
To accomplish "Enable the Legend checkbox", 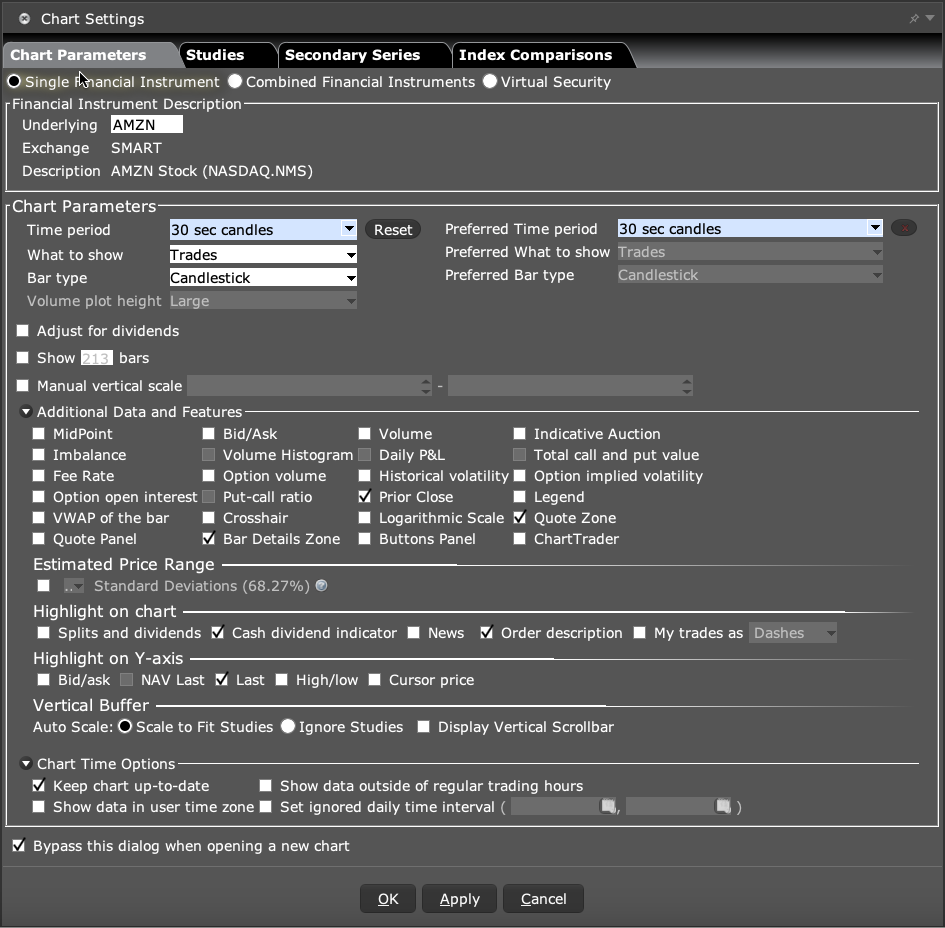I will click(520, 497).
